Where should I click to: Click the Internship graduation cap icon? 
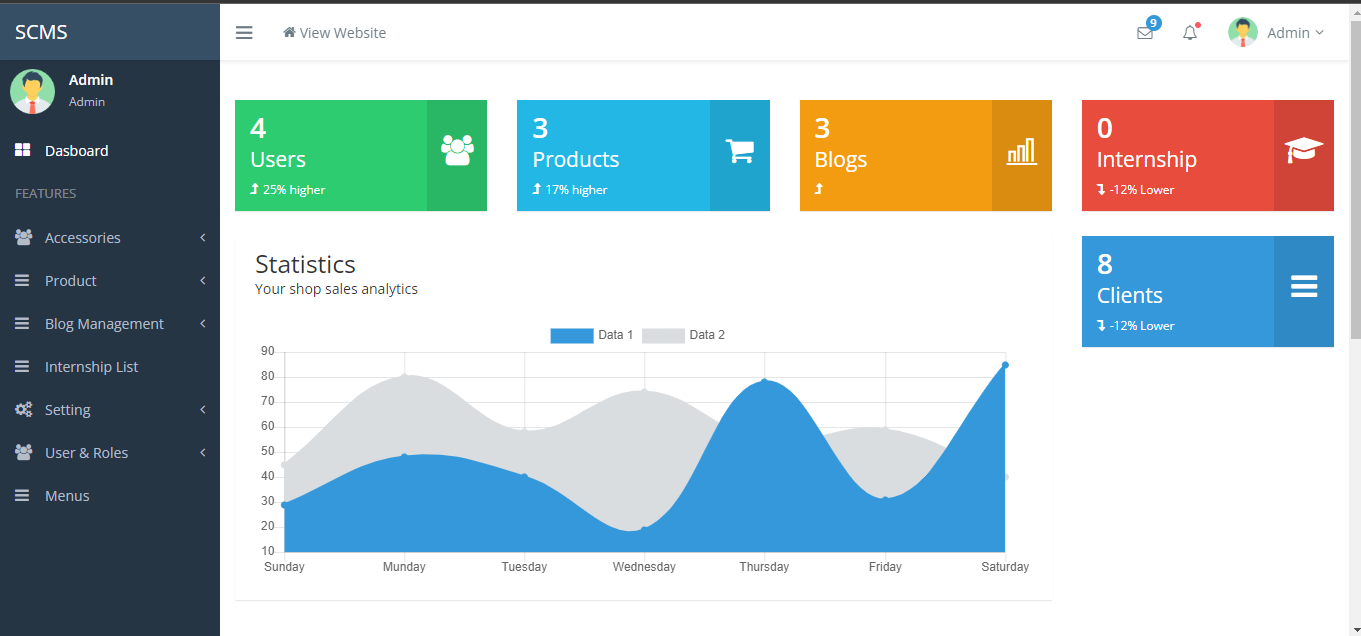[1303, 151]
